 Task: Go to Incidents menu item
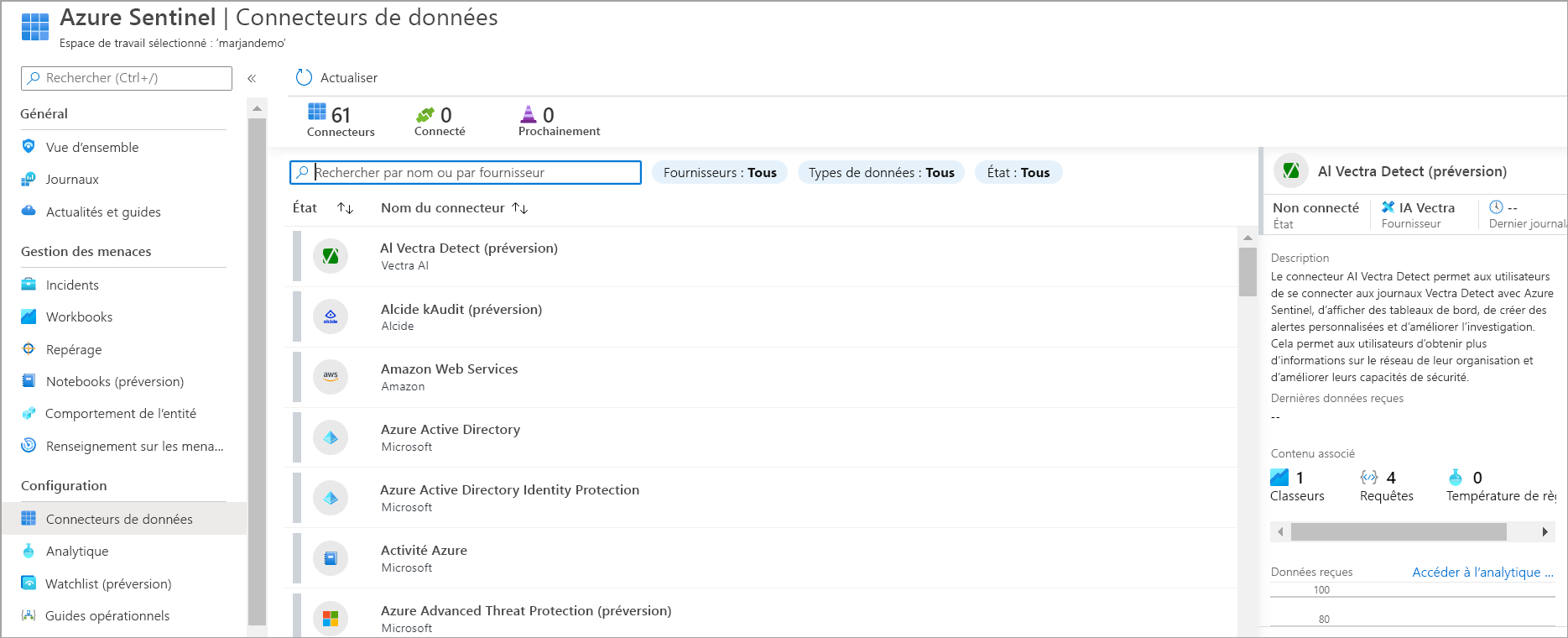coord(72,285)
